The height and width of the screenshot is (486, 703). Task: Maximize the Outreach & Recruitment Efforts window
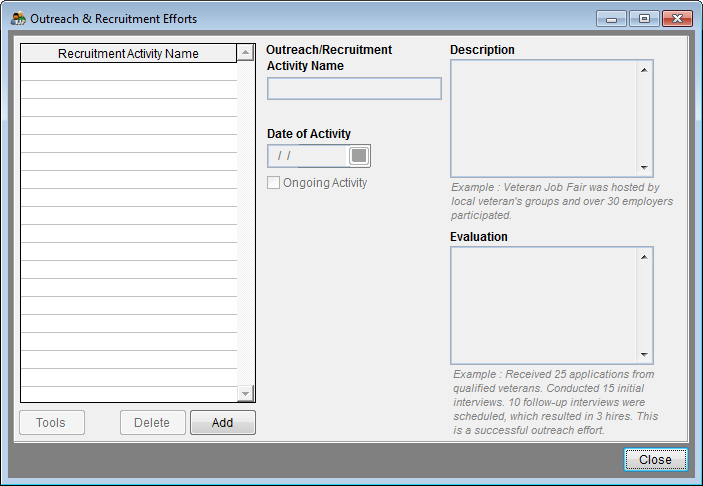pyautogui.click(x=644, y=19)
